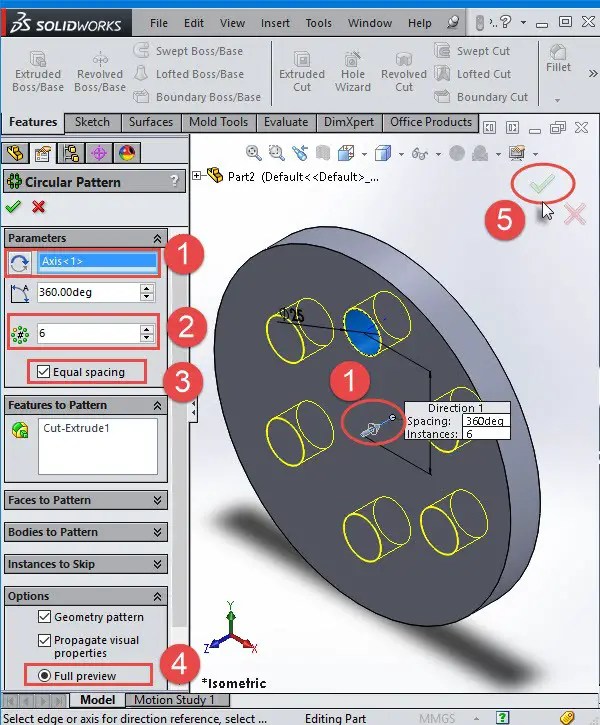Toggle Propagate visual properties checkbox
600x725 pixels.
(44, 640)
